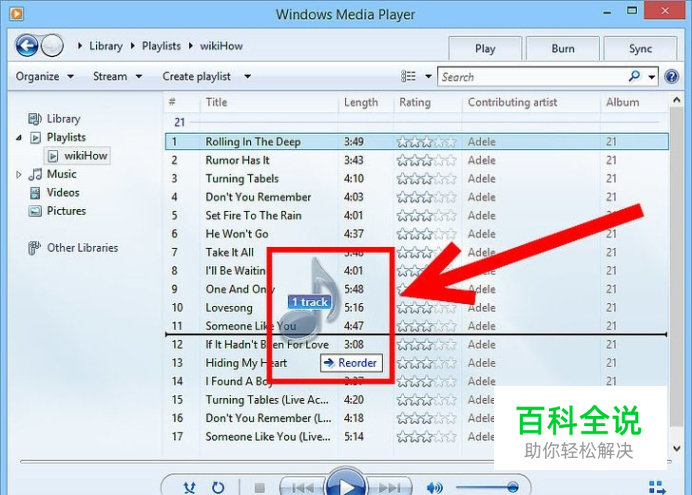Click breadcrumb arrow before Library

point(80,46)
